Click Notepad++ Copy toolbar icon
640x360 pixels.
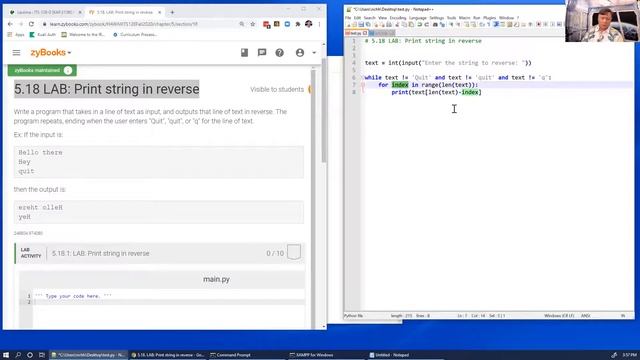pos(404,25)
